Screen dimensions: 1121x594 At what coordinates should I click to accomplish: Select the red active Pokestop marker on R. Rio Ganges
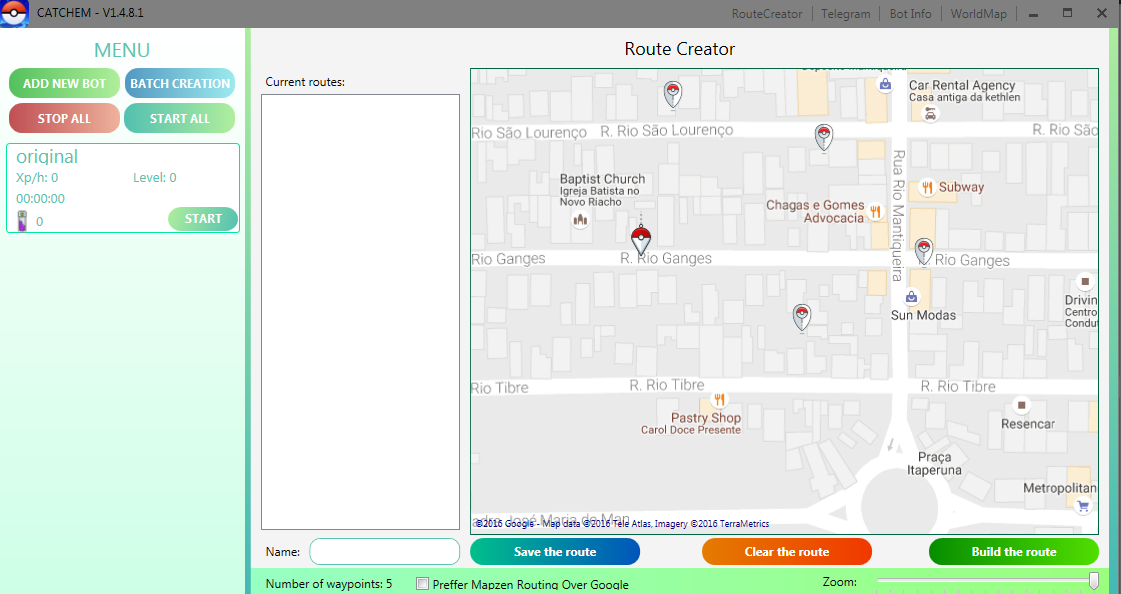point(641,241)
